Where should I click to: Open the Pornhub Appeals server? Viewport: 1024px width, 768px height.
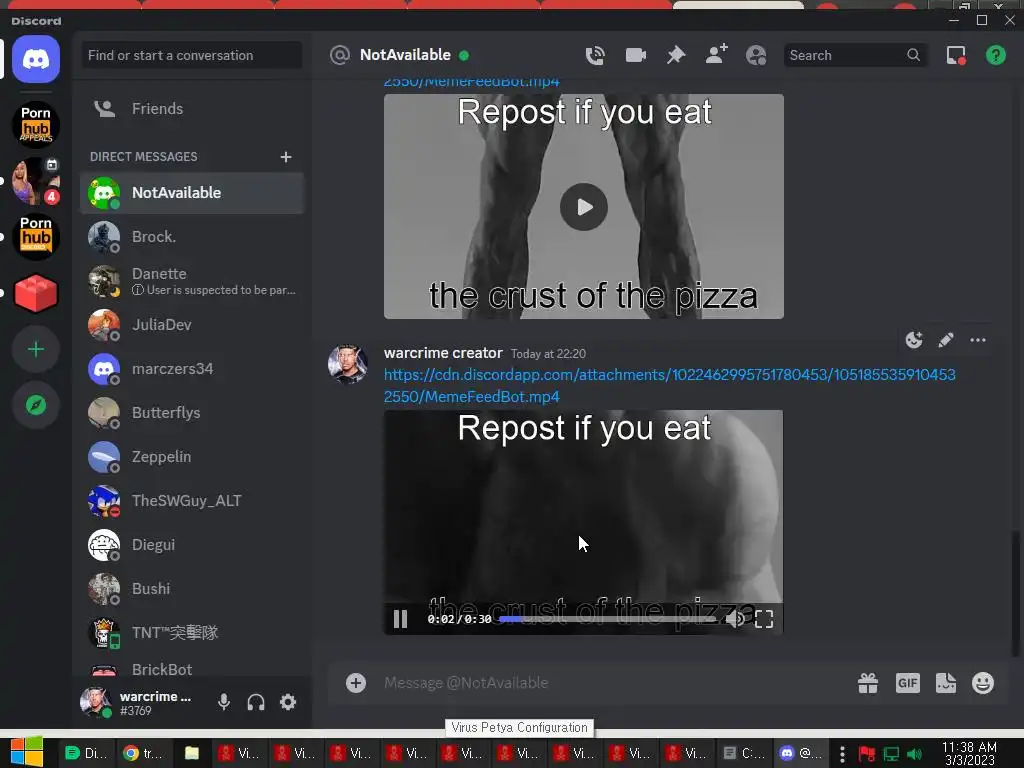[36, 125]
